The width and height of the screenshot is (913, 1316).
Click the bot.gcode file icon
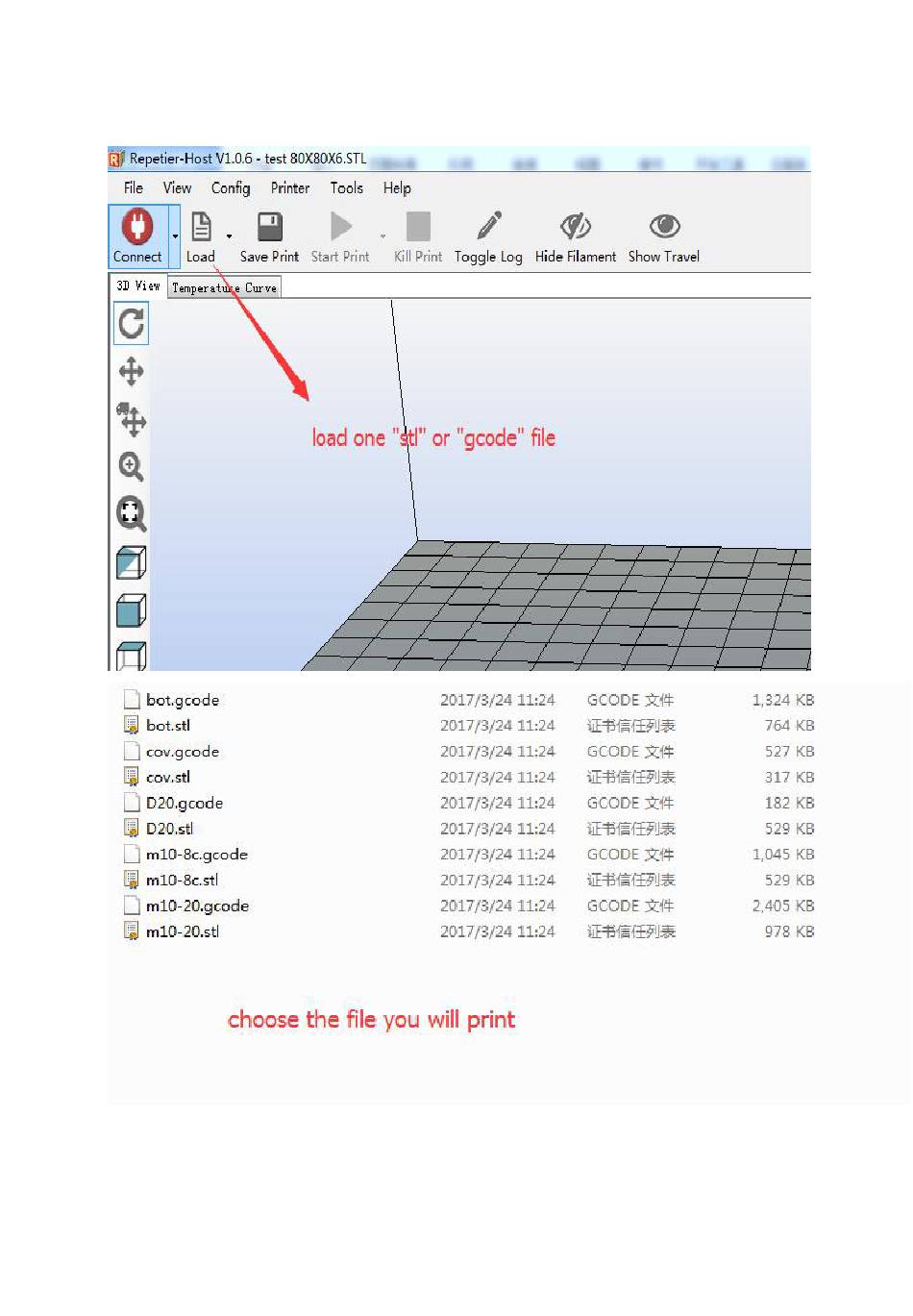pos(132,700)
